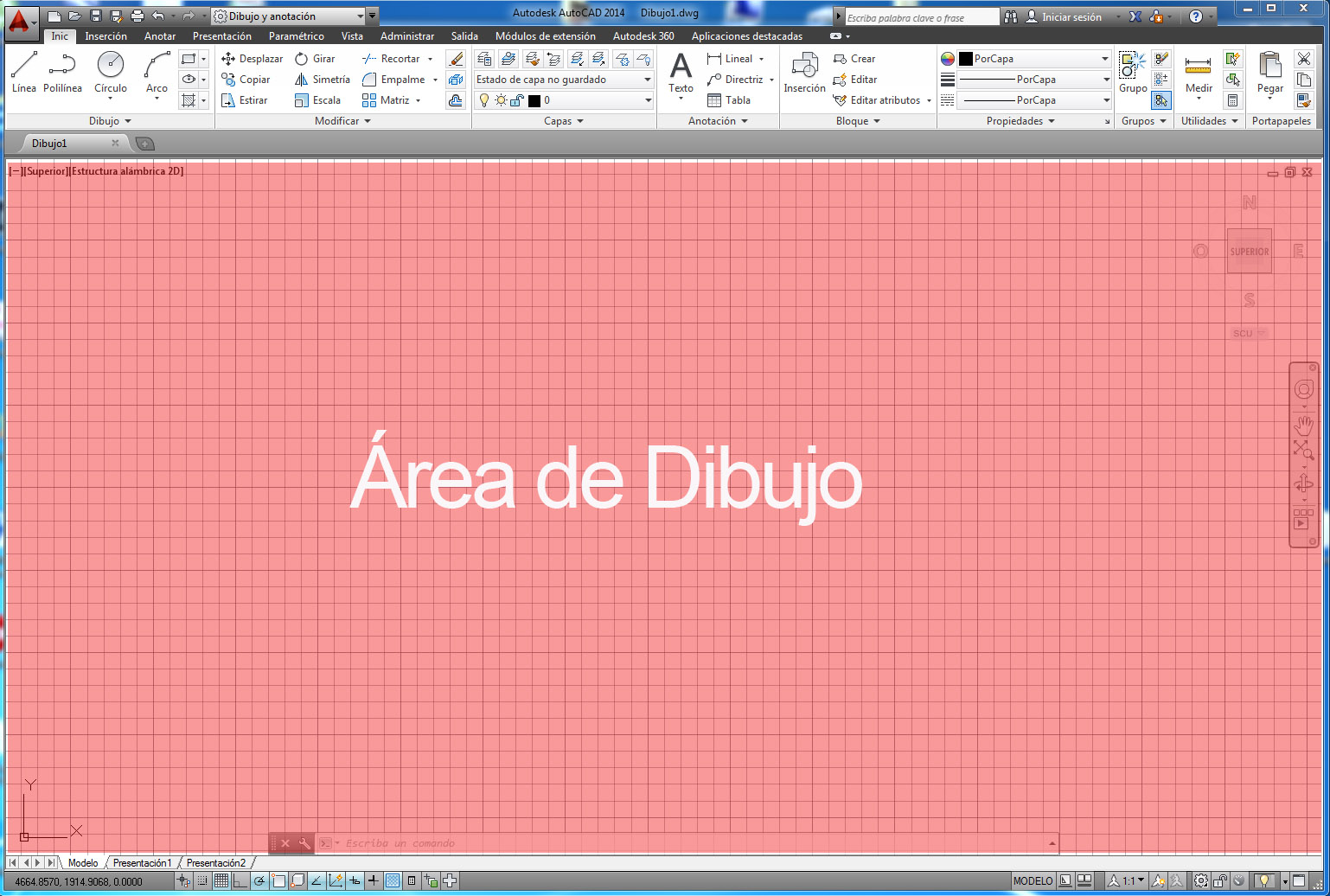Viewport: 1330px width, 896px height.
Task: Click SUPERIOR face of the ViewCube
Action: tap(1250, 252)
